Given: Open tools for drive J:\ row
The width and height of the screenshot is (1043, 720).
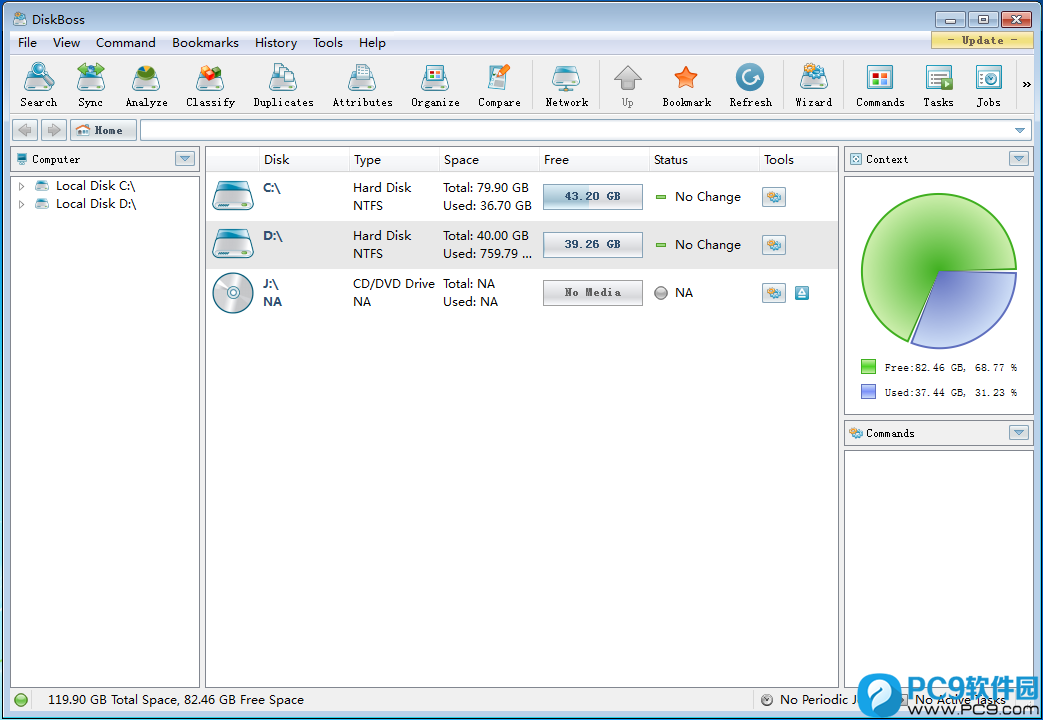Looking at the screenshot, I should pos(774,293).
